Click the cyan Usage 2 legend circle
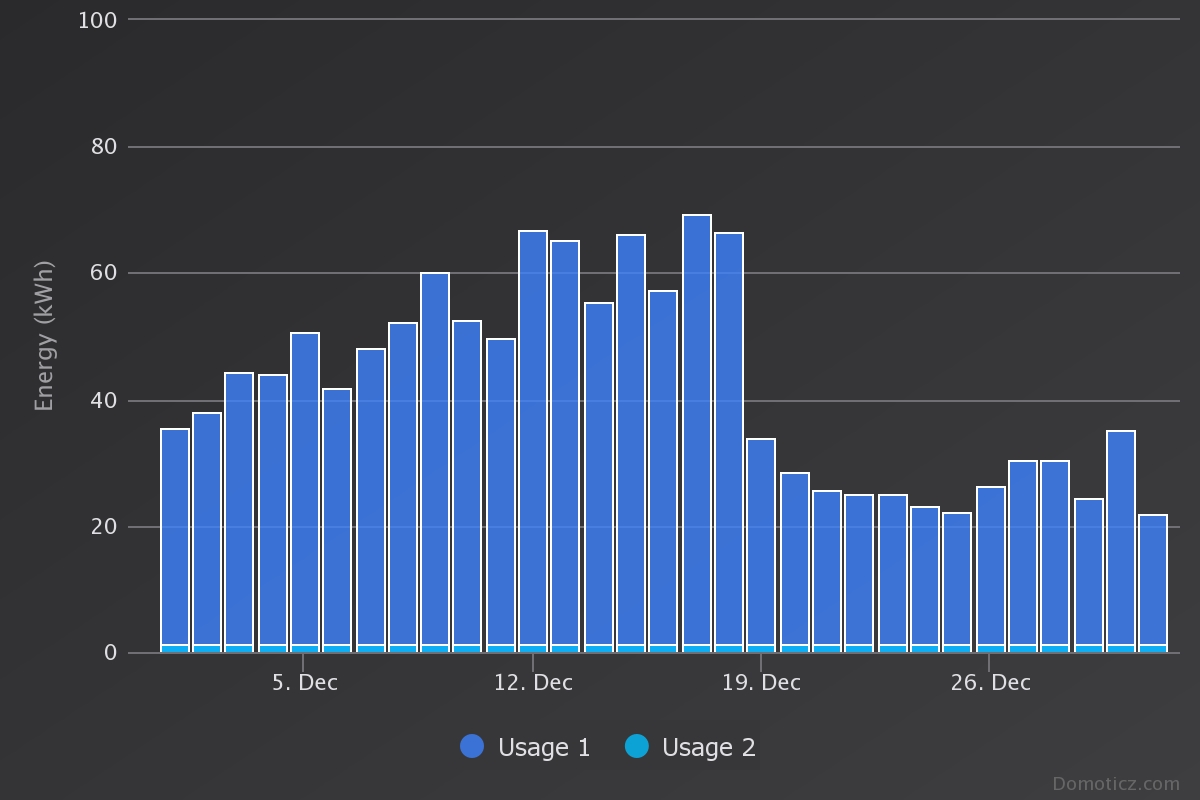 [x=637, y=746]
